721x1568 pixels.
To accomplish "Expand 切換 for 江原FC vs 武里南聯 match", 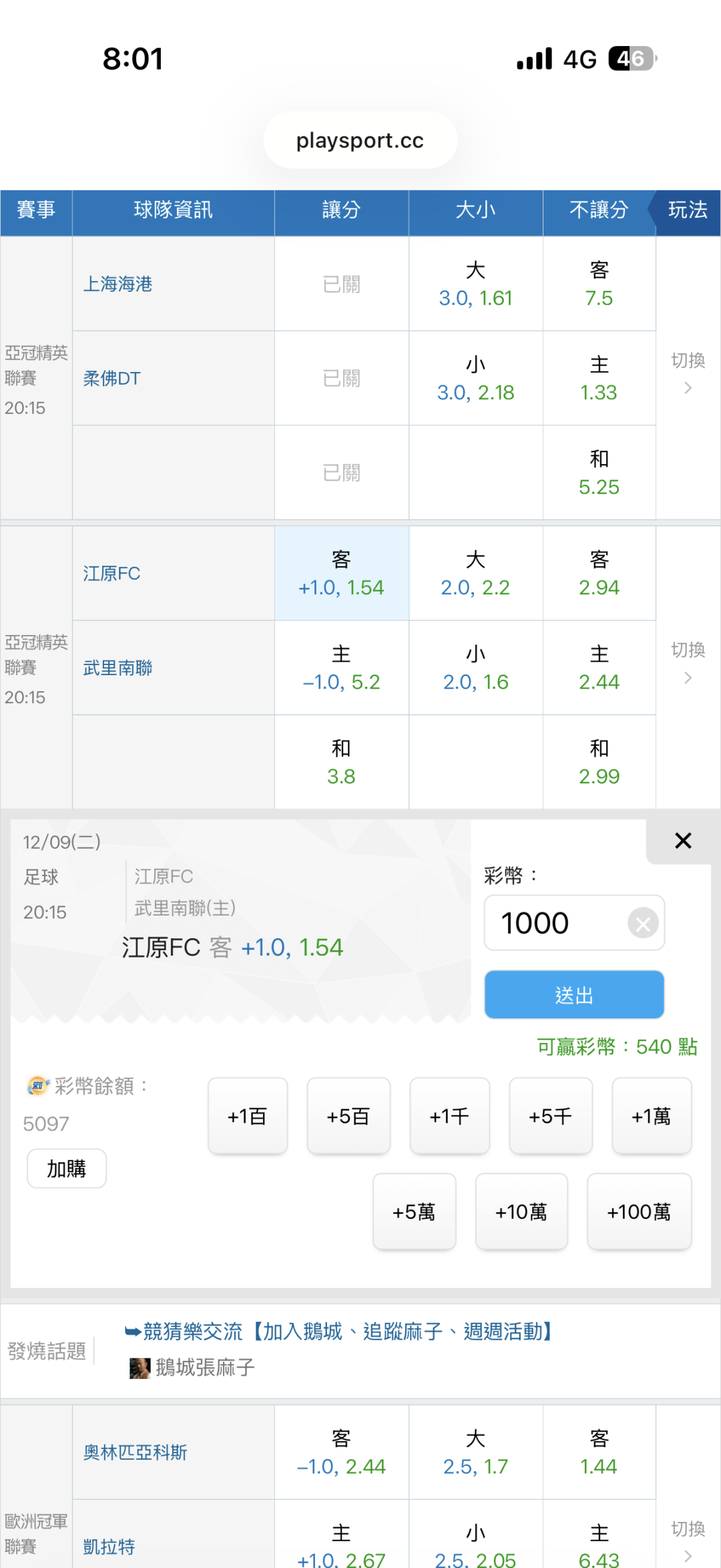I will tap(688, 664).
